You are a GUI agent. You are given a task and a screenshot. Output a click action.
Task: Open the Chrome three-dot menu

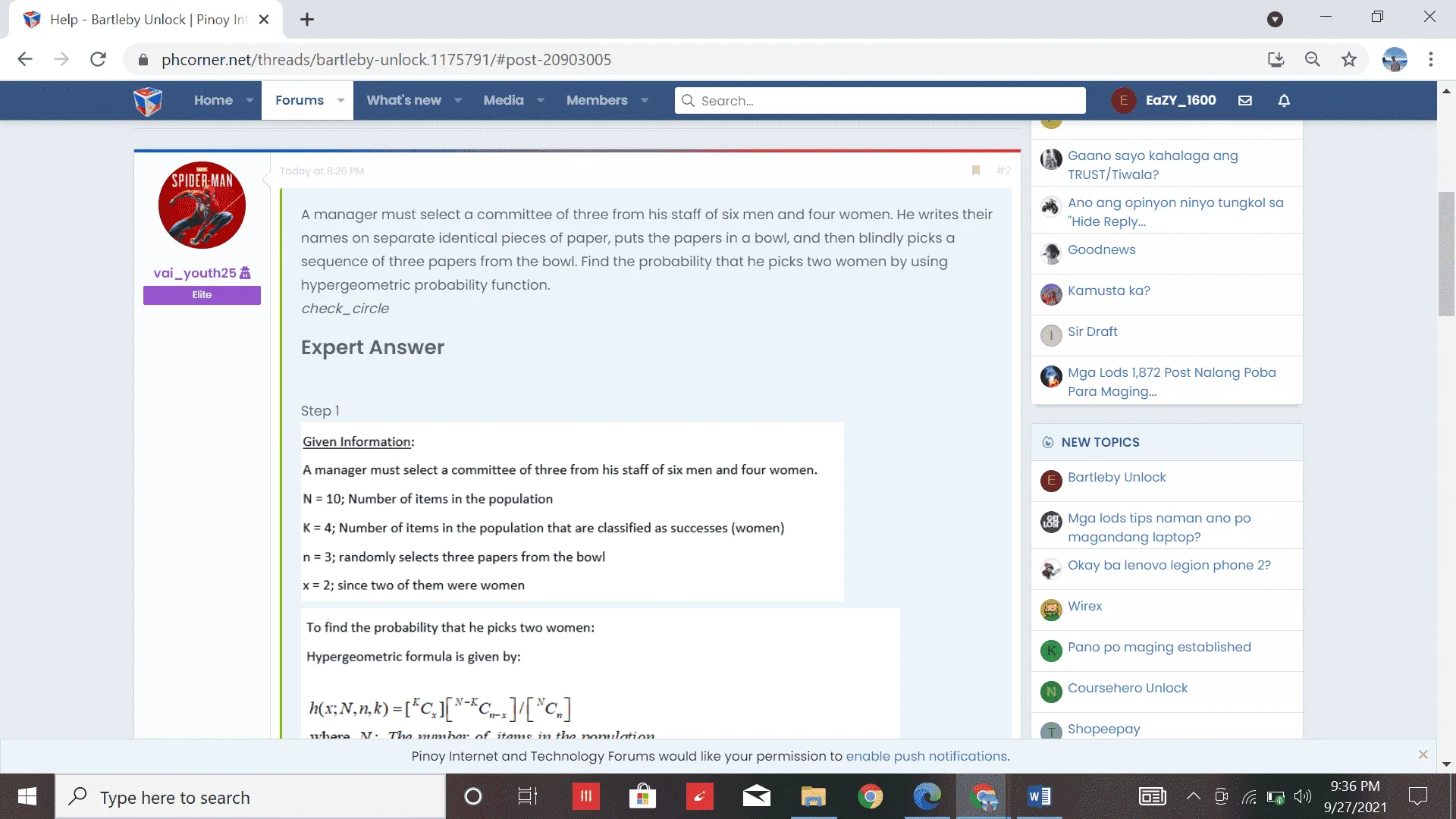click(1431, 59)
